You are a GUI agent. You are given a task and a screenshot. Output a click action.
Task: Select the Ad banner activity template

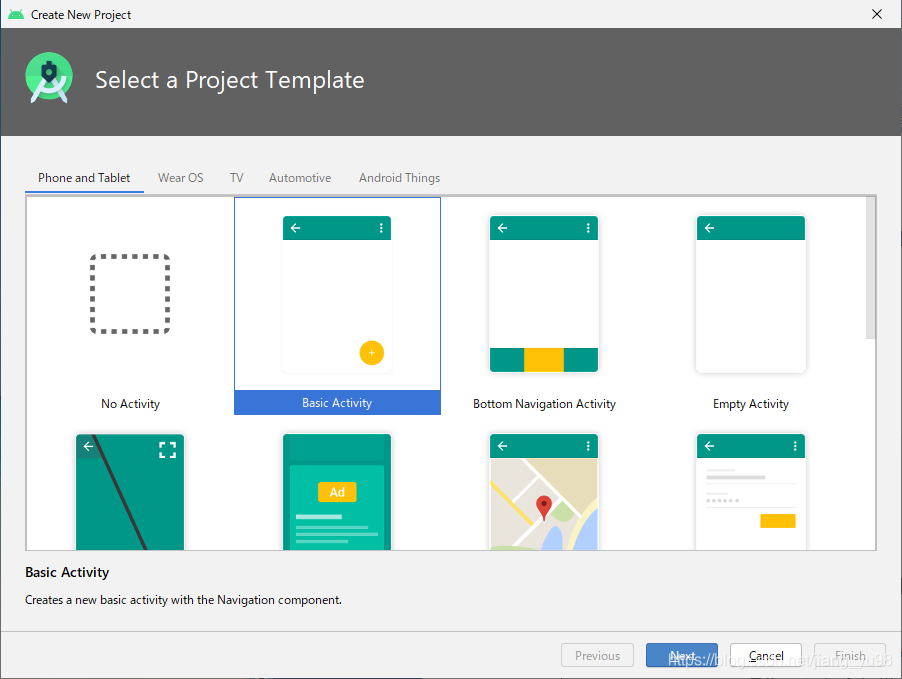point(337,492)
